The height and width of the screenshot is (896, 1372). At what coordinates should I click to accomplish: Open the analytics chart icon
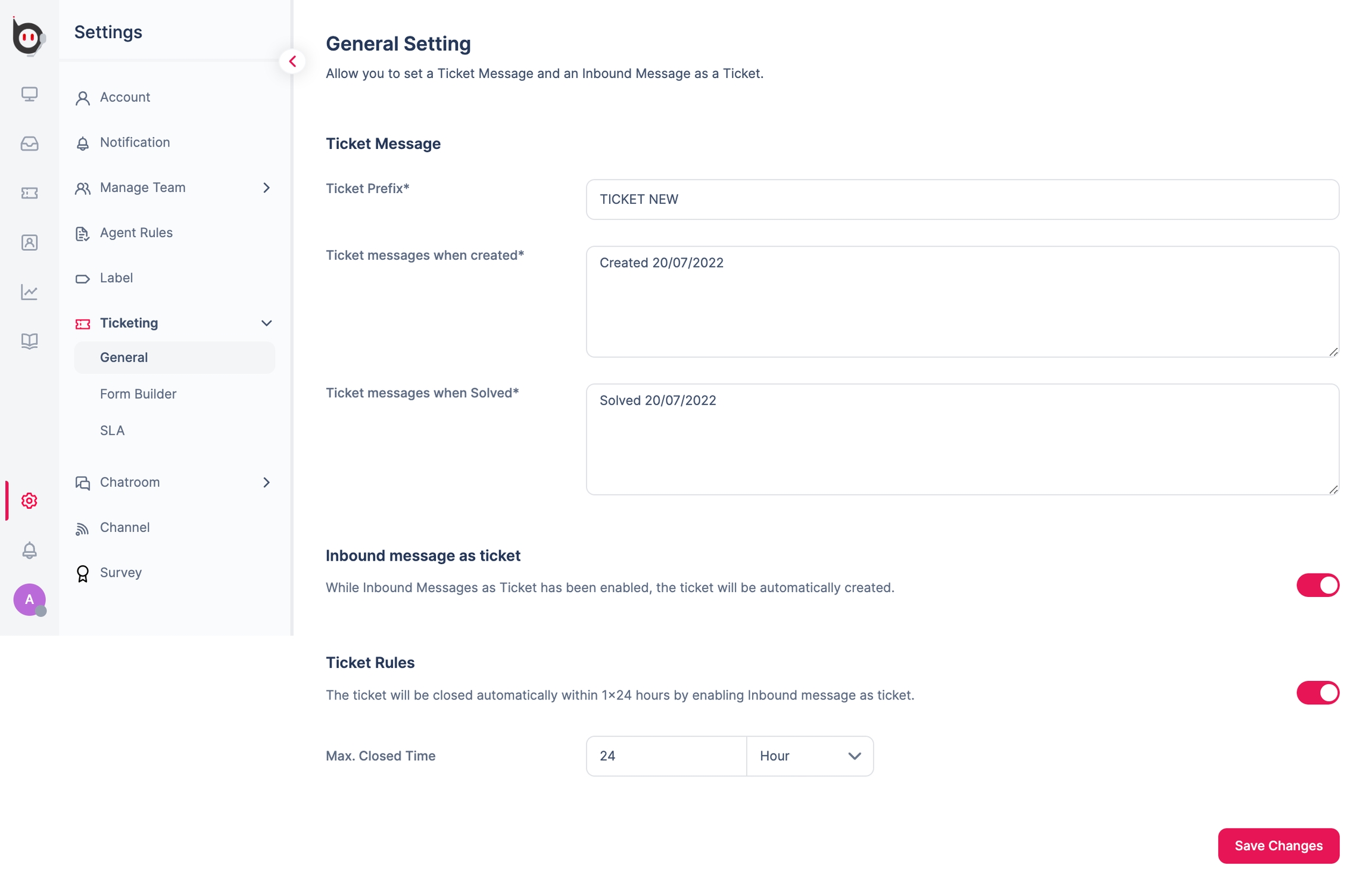pyautogui.click(x=29, y=292)
